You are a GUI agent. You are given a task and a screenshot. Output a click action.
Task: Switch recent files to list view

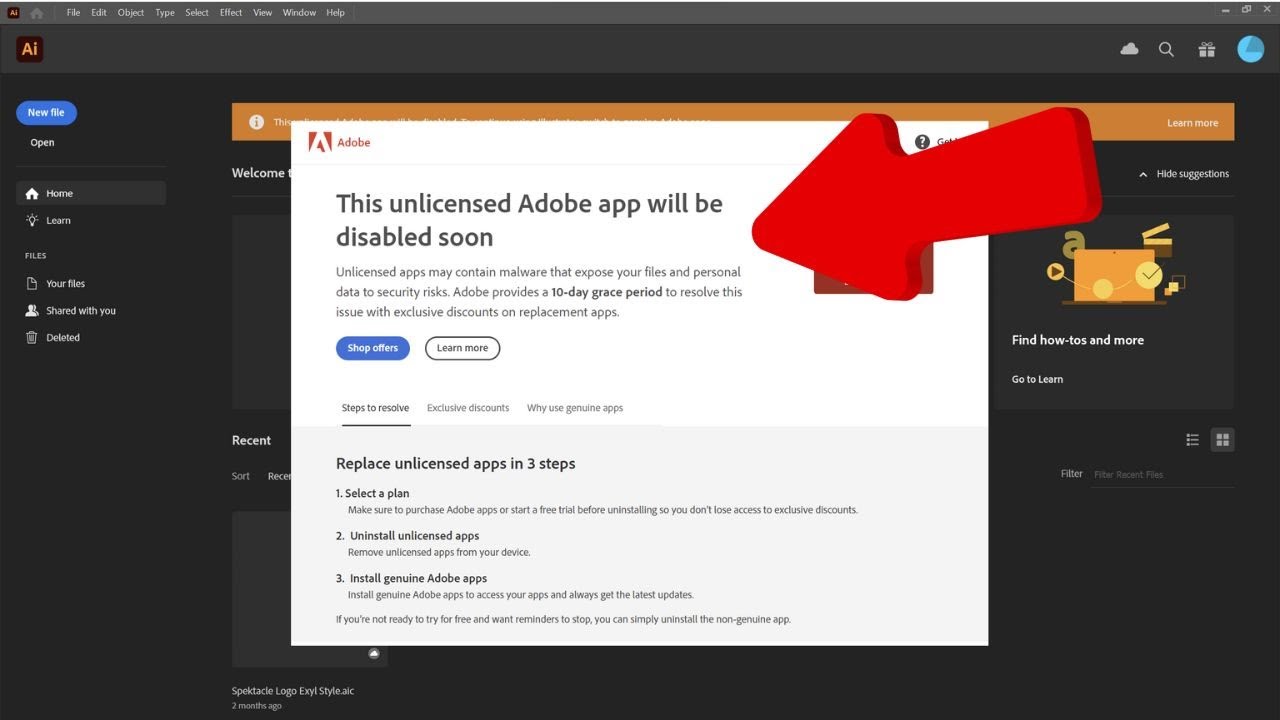click(1192, 440)
